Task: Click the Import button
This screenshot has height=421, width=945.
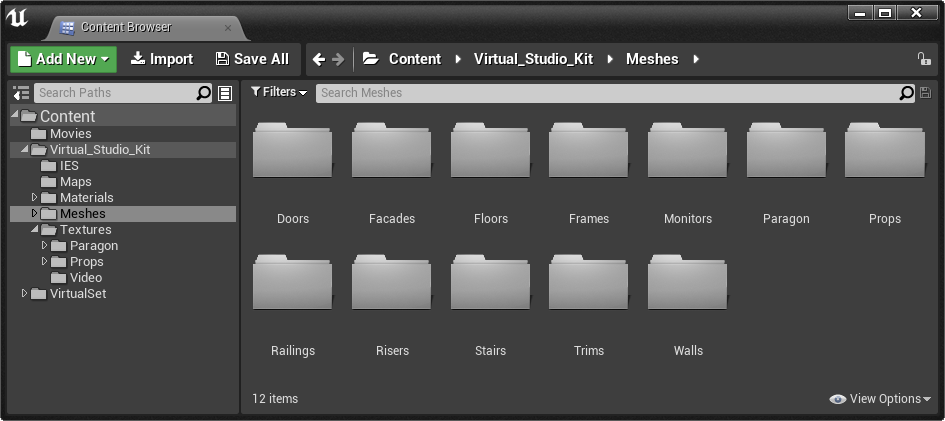Action: tap(162, 59)
